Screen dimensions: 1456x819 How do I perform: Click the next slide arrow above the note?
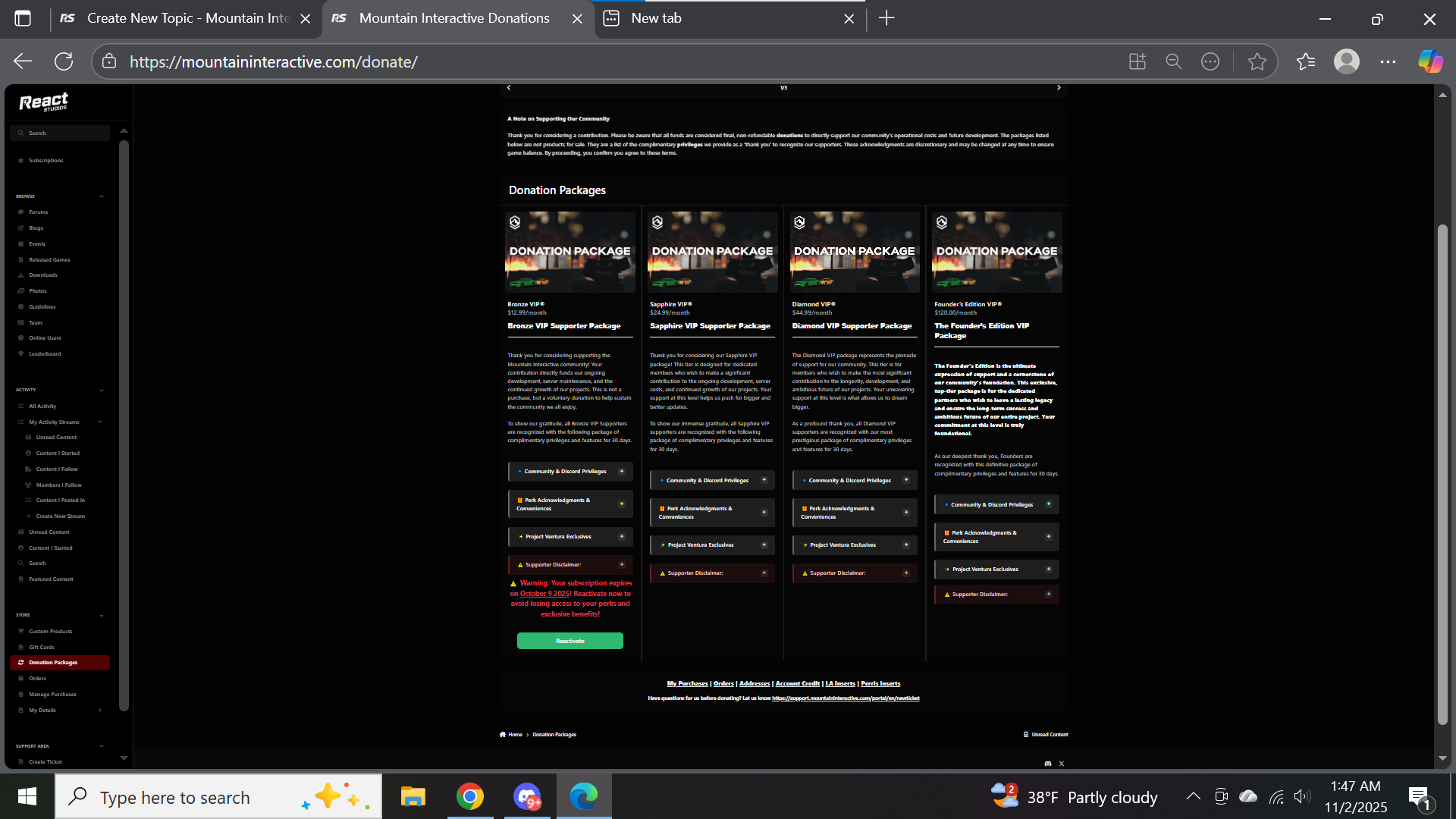[1059, 88]
